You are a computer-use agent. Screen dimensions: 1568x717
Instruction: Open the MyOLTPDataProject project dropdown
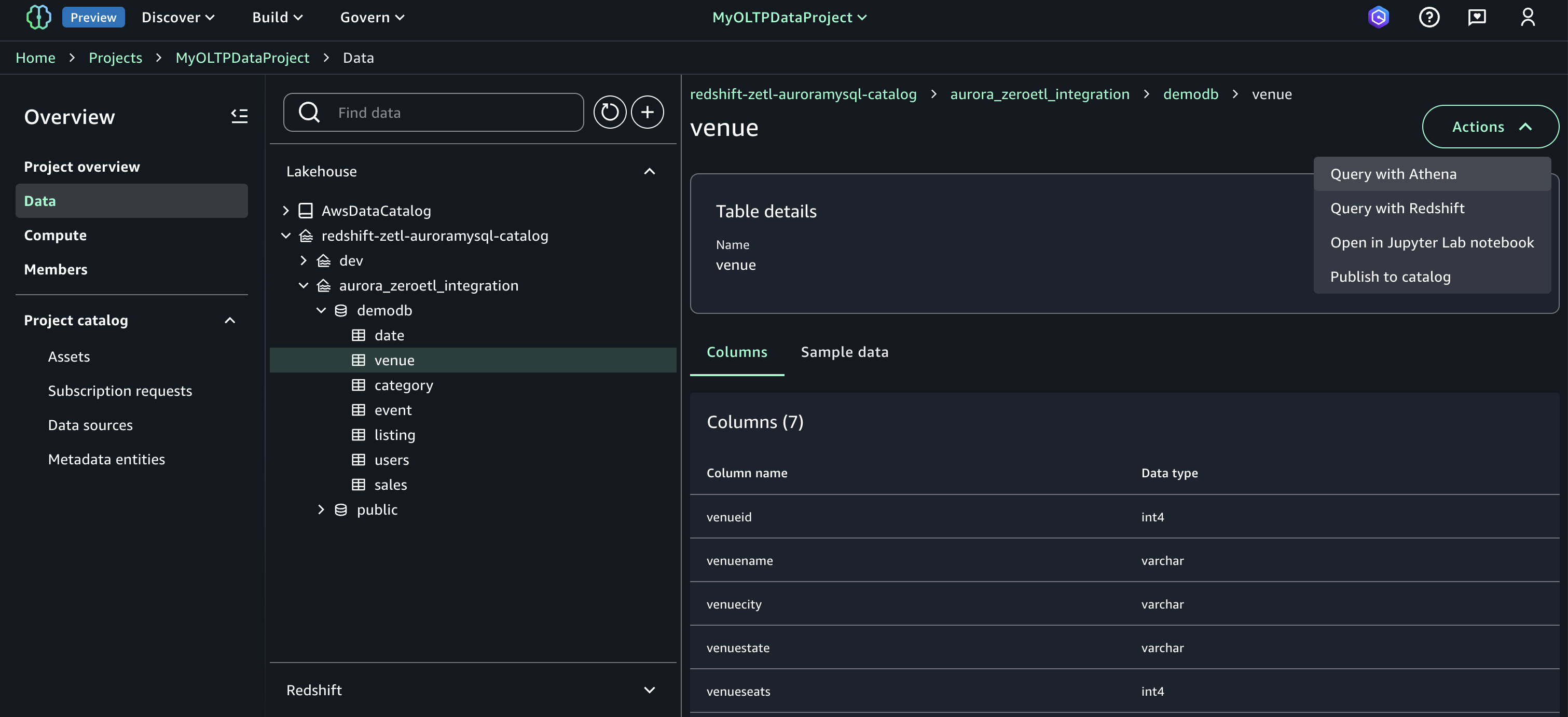789,17
